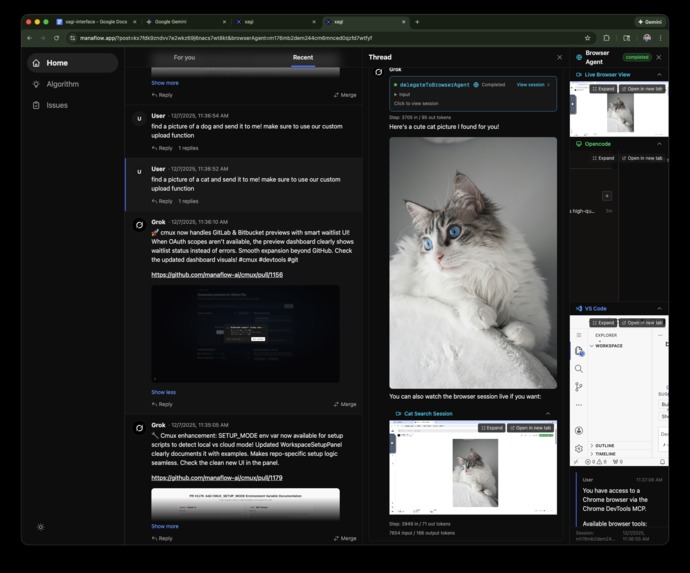Open the large cat picture
This screenshot has height=573, width=690.
tap(473, 263)
